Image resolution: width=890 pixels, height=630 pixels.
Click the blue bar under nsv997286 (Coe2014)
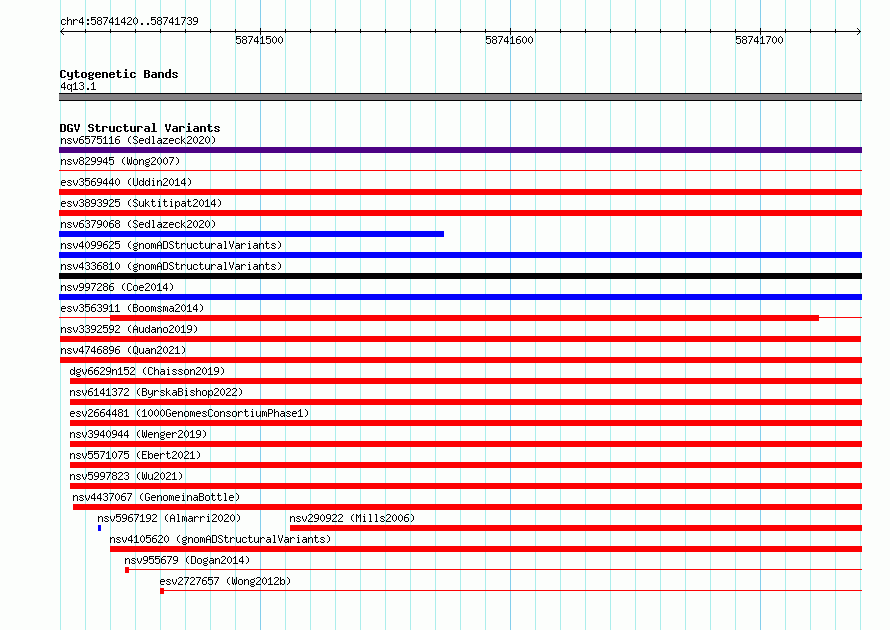coord(460,297)
